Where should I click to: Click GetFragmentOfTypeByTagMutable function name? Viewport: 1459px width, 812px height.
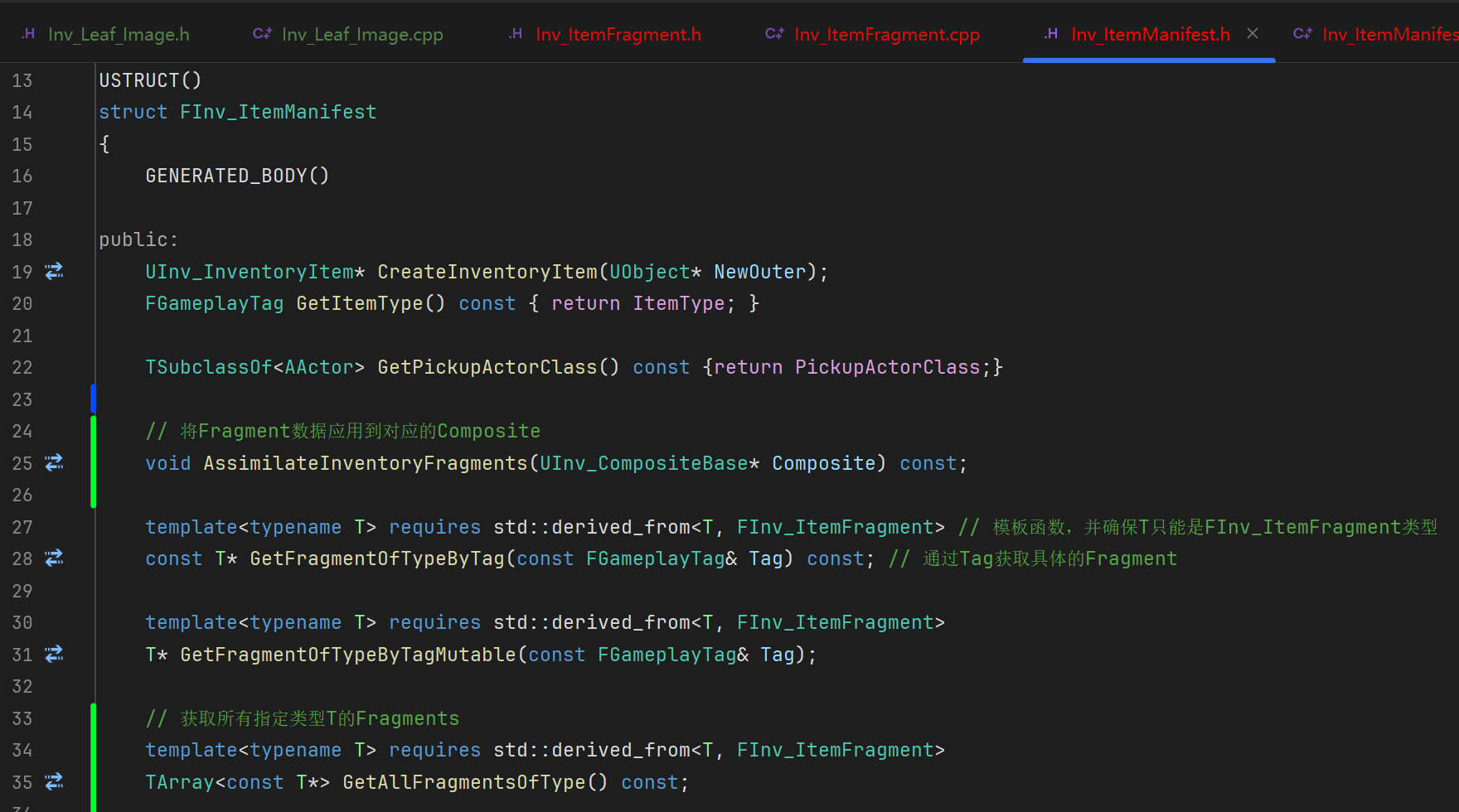[348, 655]
